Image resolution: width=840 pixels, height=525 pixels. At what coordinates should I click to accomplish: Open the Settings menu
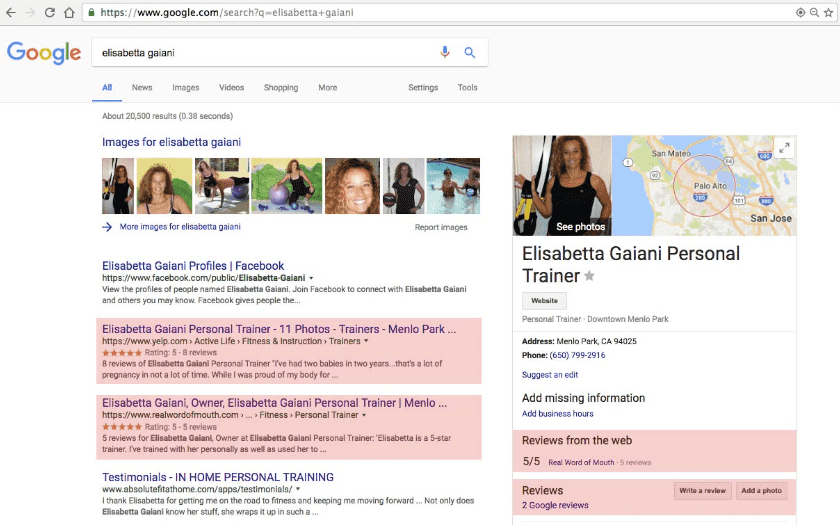(423, 87)
